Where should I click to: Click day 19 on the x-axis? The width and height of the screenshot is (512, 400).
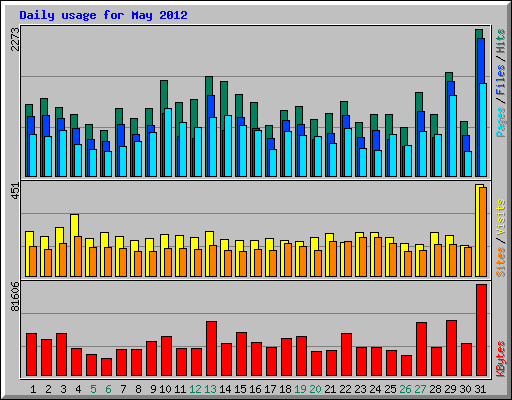300,389
